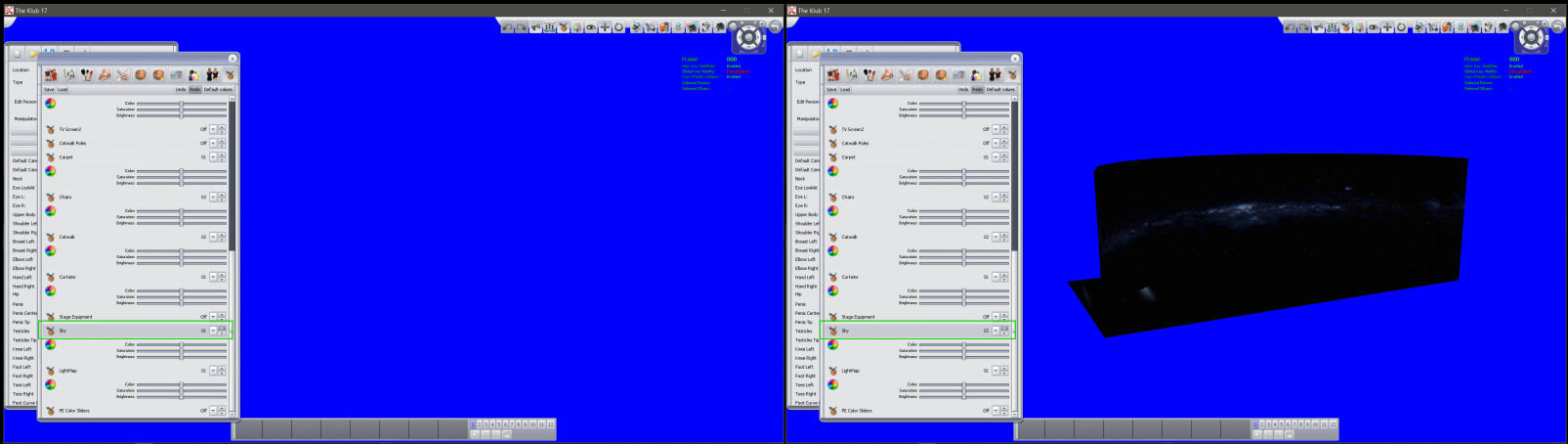Image resolution: width=1568 pixels, height=444 pixels.
Task: Open the Carpet dropdown in the left panel
Action: 213,156
